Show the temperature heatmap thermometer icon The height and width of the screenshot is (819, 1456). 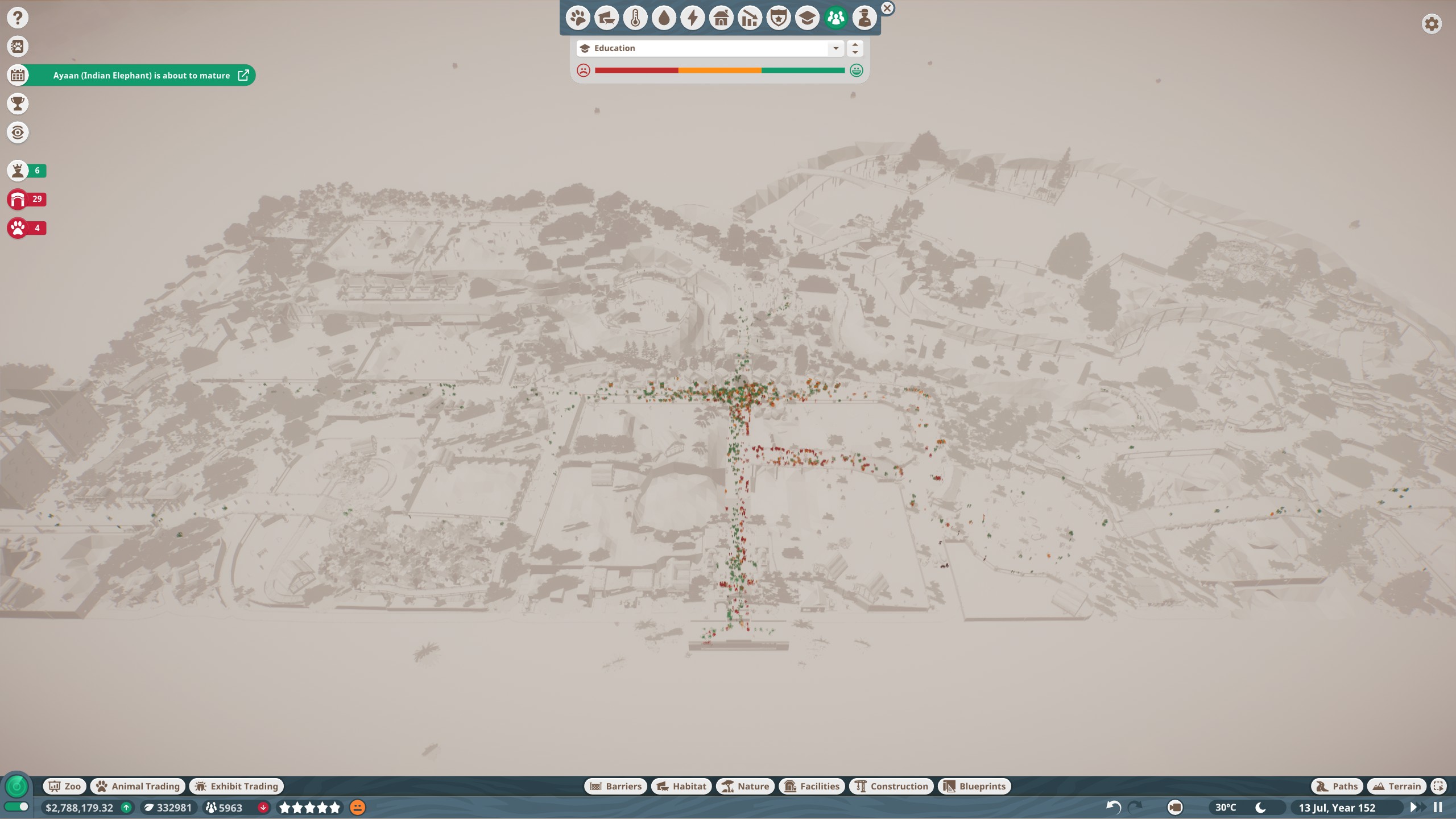click(x=635, y=18)
